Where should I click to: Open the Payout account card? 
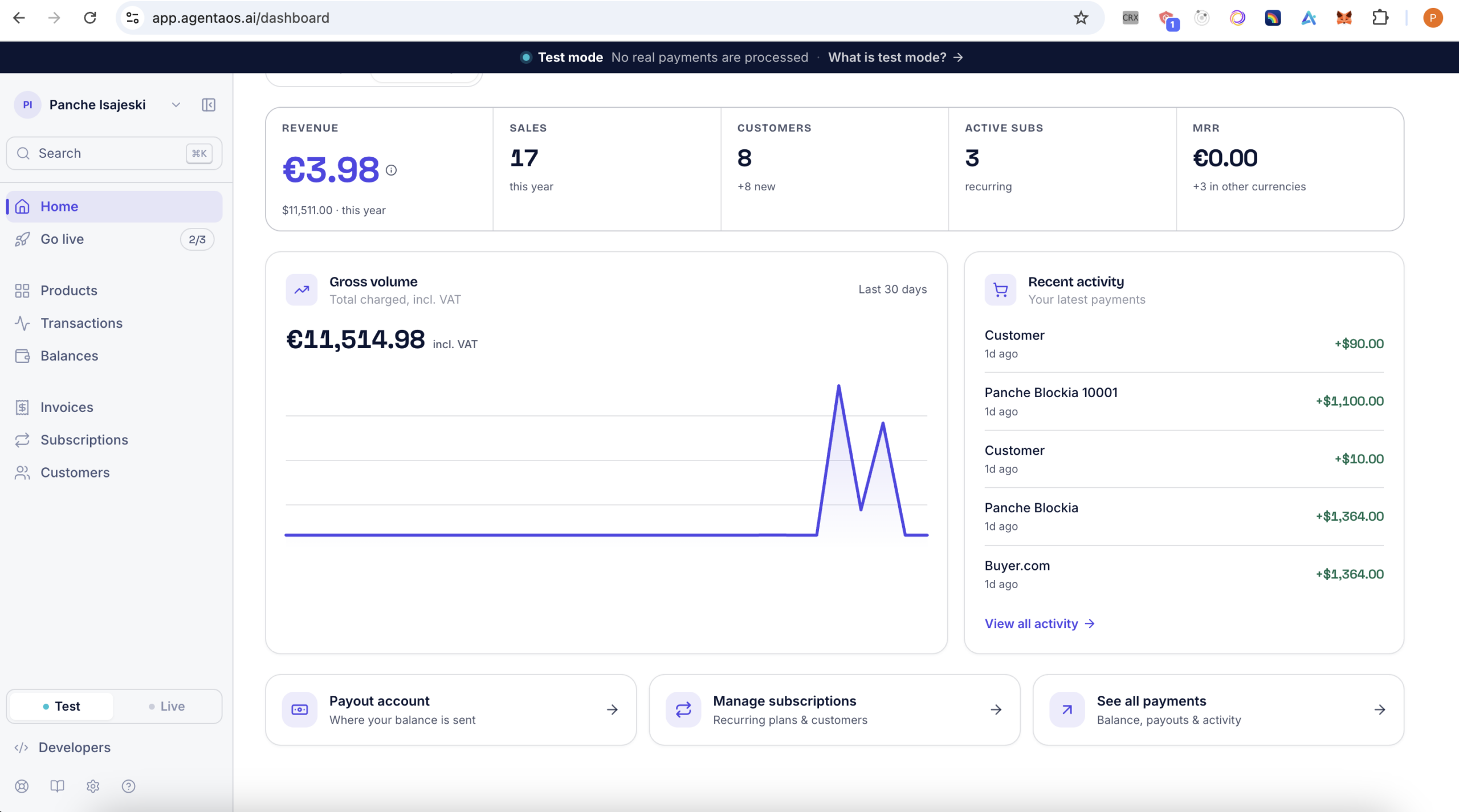tap(451, 710)
